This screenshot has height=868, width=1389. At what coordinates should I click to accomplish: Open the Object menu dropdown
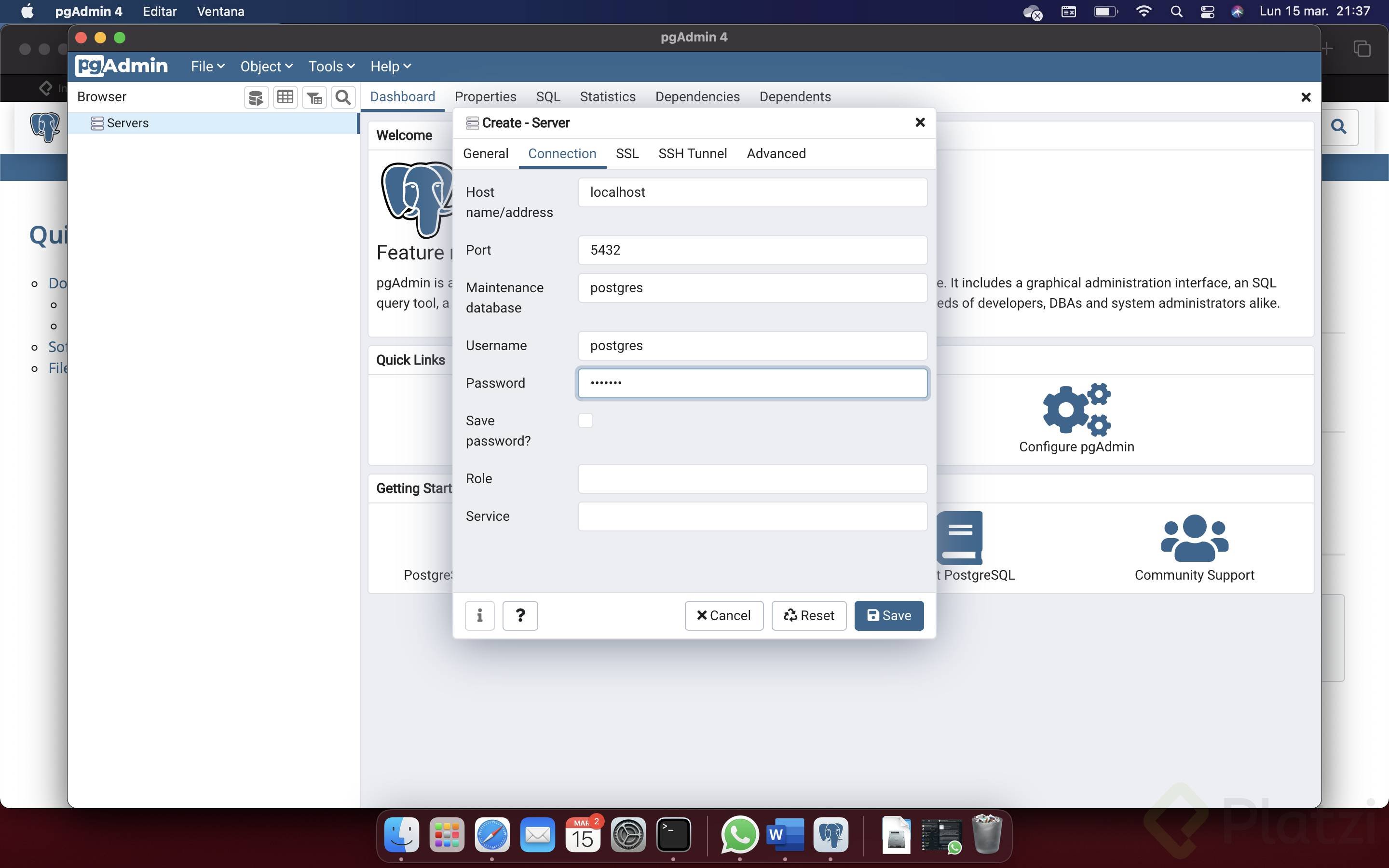[x=266, y=67]
